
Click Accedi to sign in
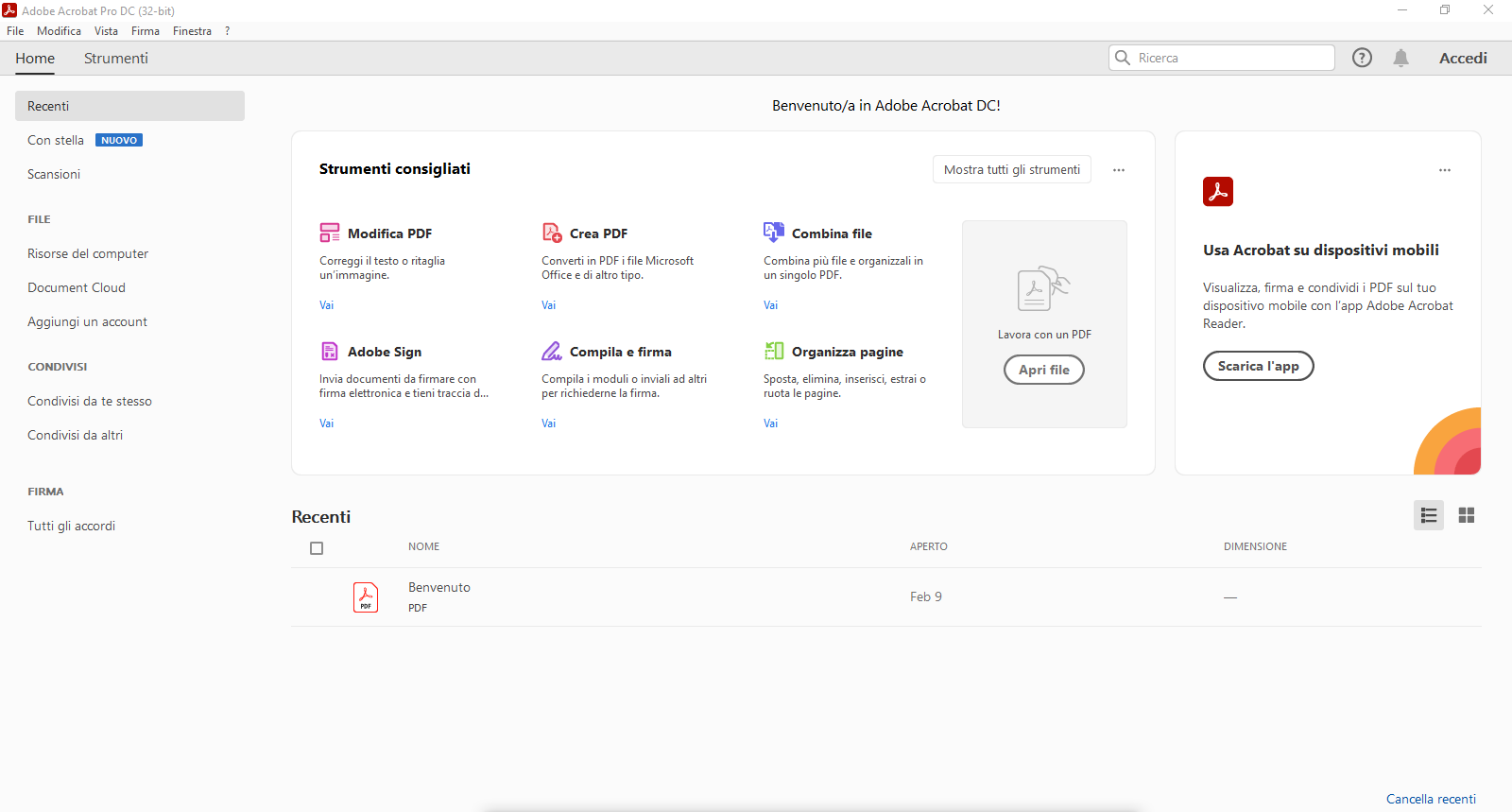(1463, 58)
